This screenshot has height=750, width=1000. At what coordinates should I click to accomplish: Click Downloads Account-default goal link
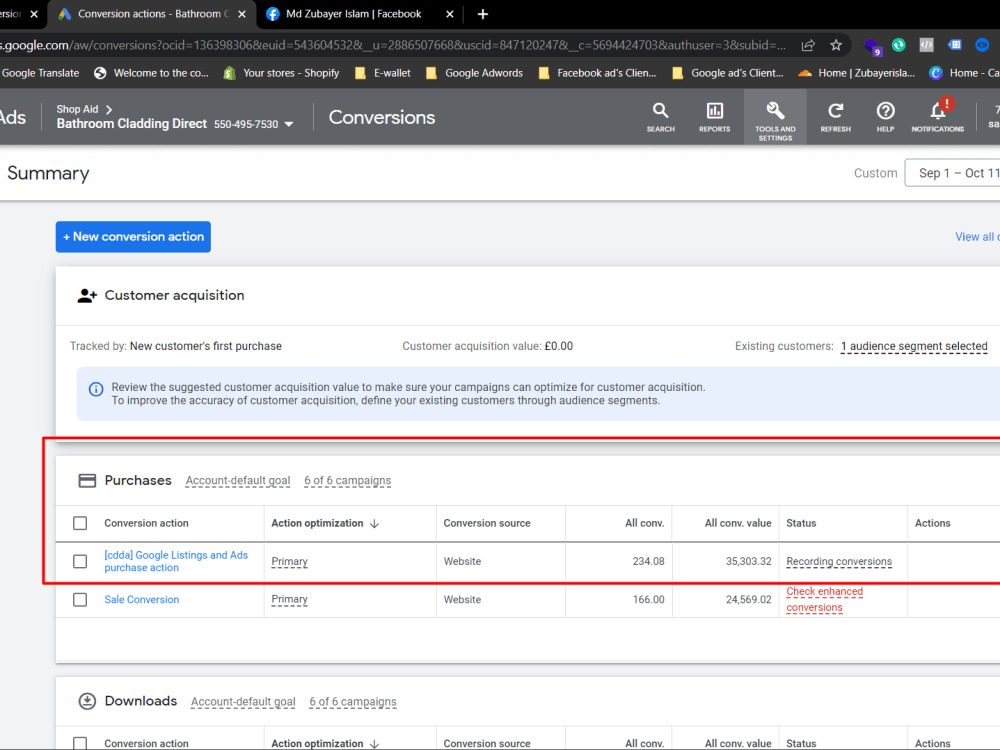[243, 702]
